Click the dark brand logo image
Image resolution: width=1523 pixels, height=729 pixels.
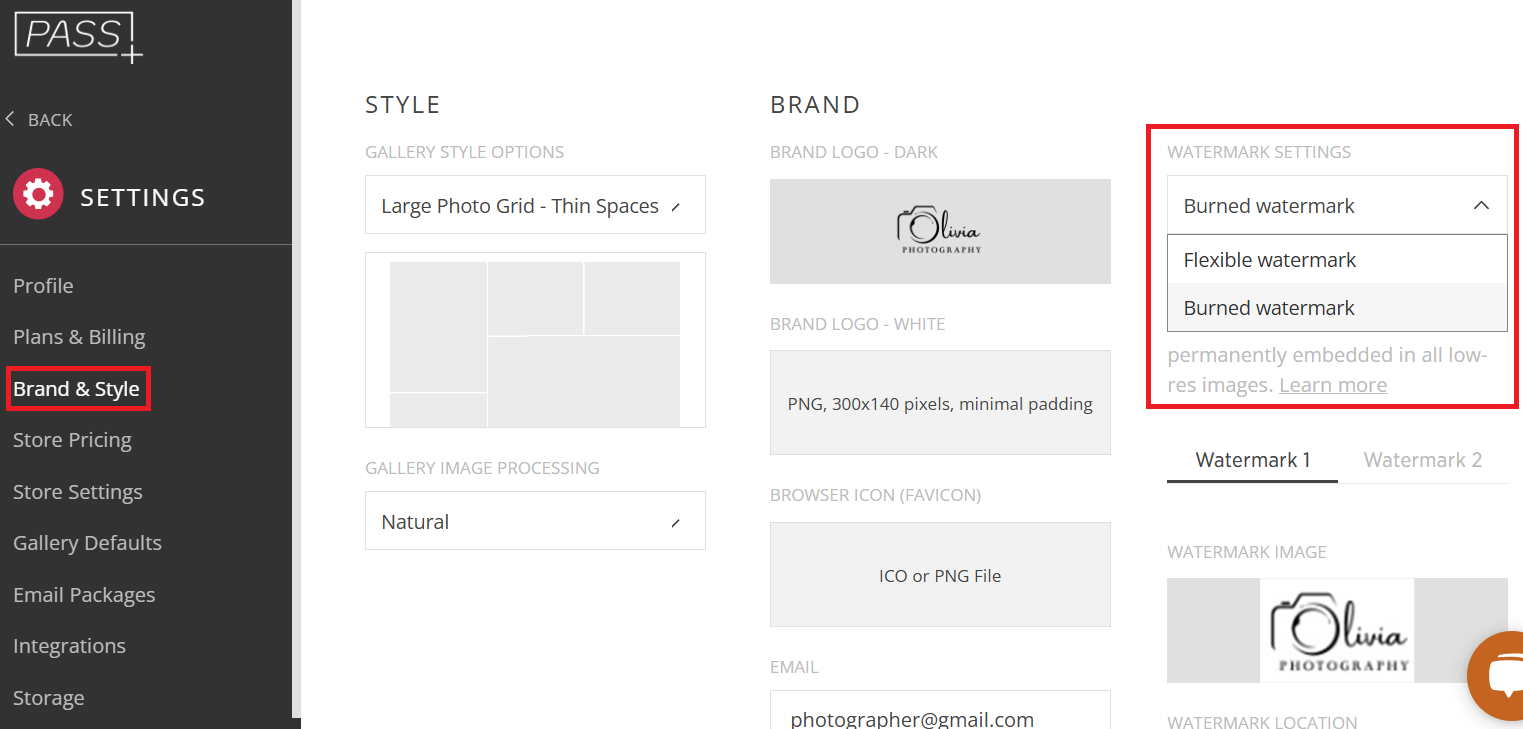(940, 231)
